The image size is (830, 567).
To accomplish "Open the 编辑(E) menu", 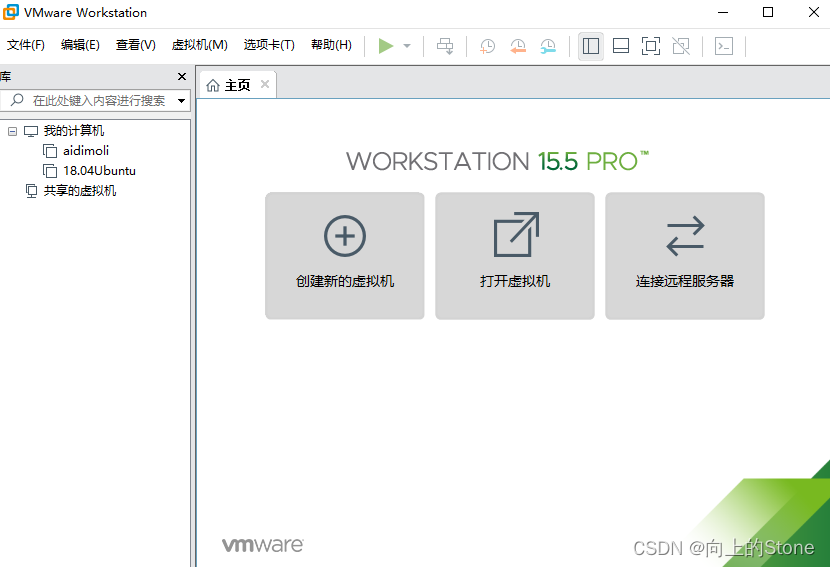I will (x=80, y=45).
